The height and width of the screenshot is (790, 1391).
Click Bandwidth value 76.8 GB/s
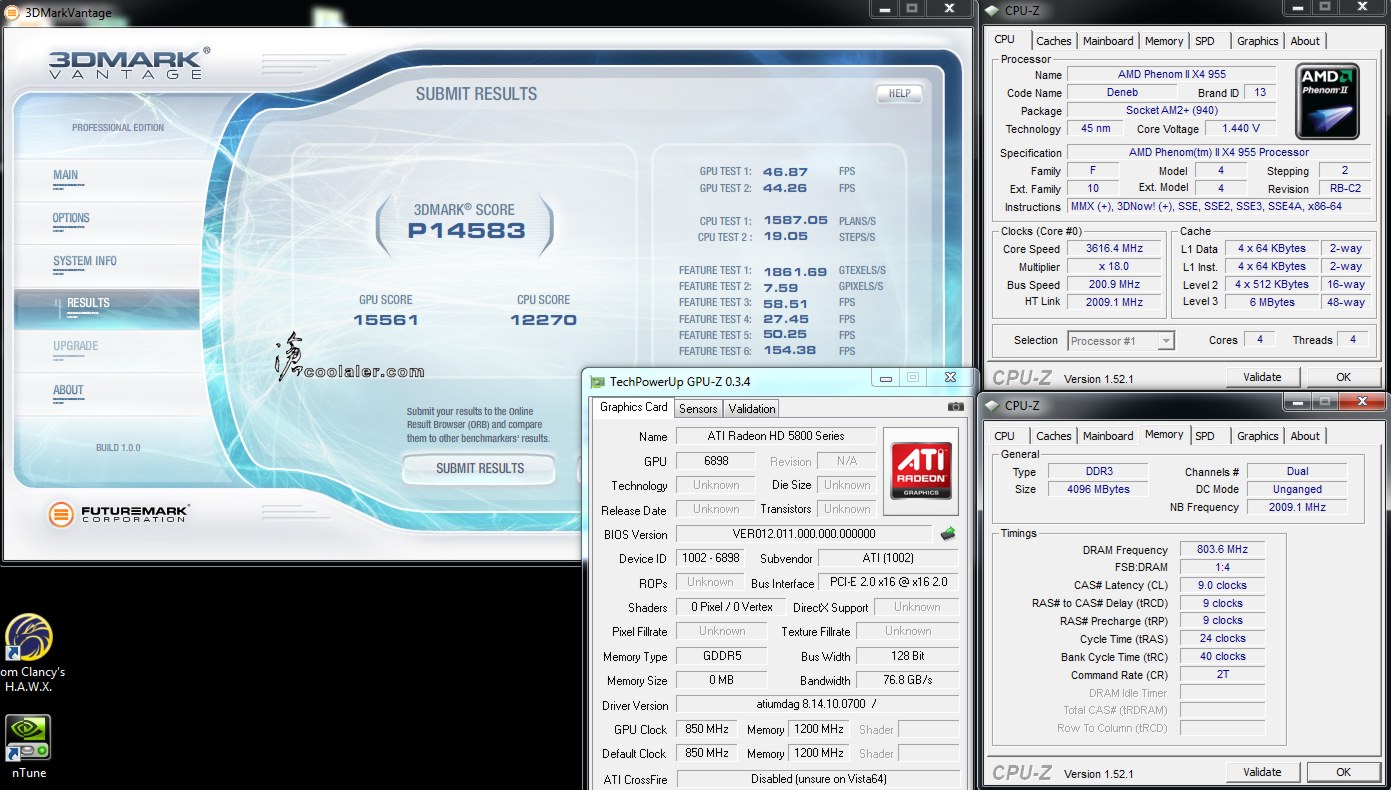907,680
